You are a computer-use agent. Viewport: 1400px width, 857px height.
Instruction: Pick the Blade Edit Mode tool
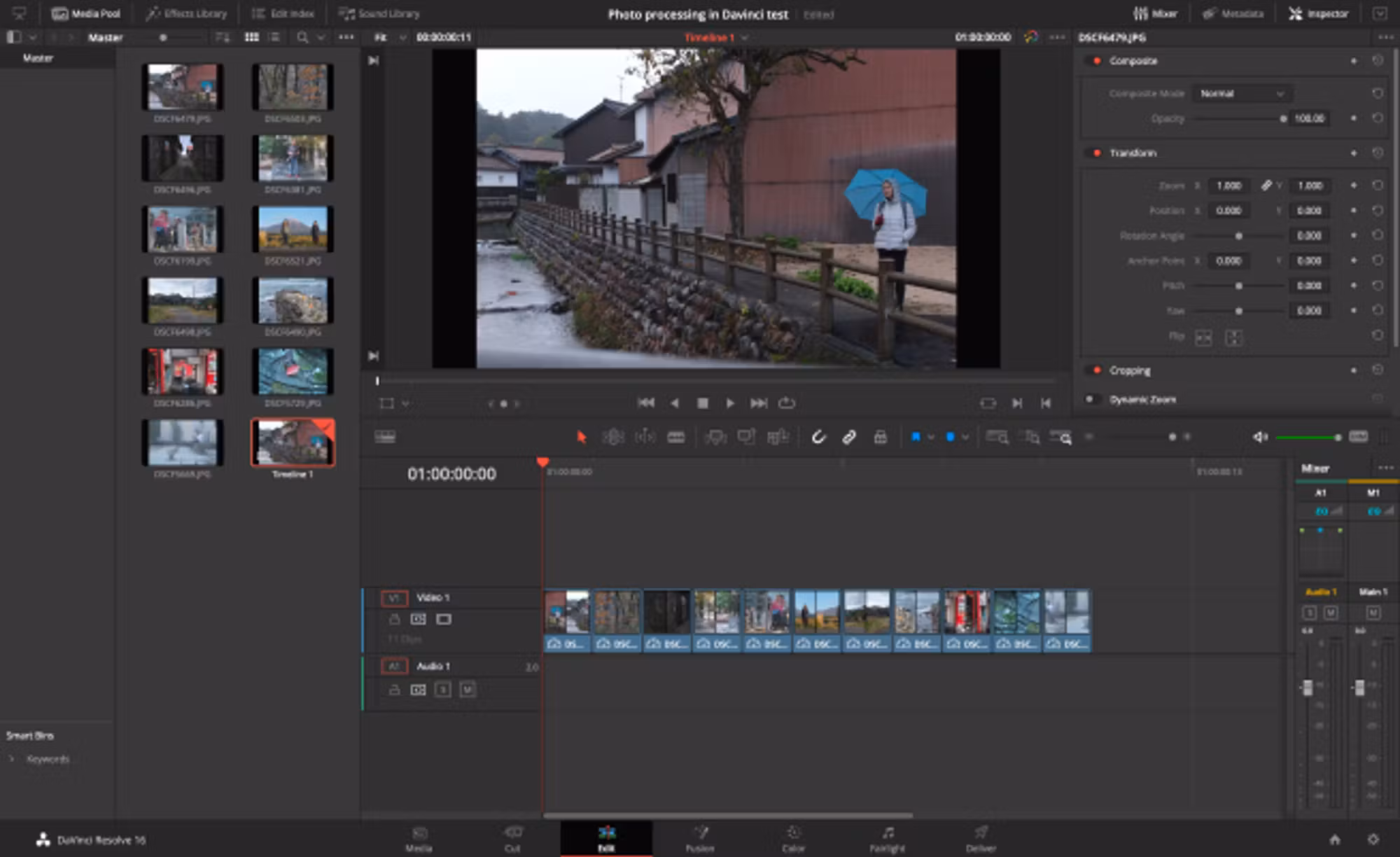(x=676, y=437)
